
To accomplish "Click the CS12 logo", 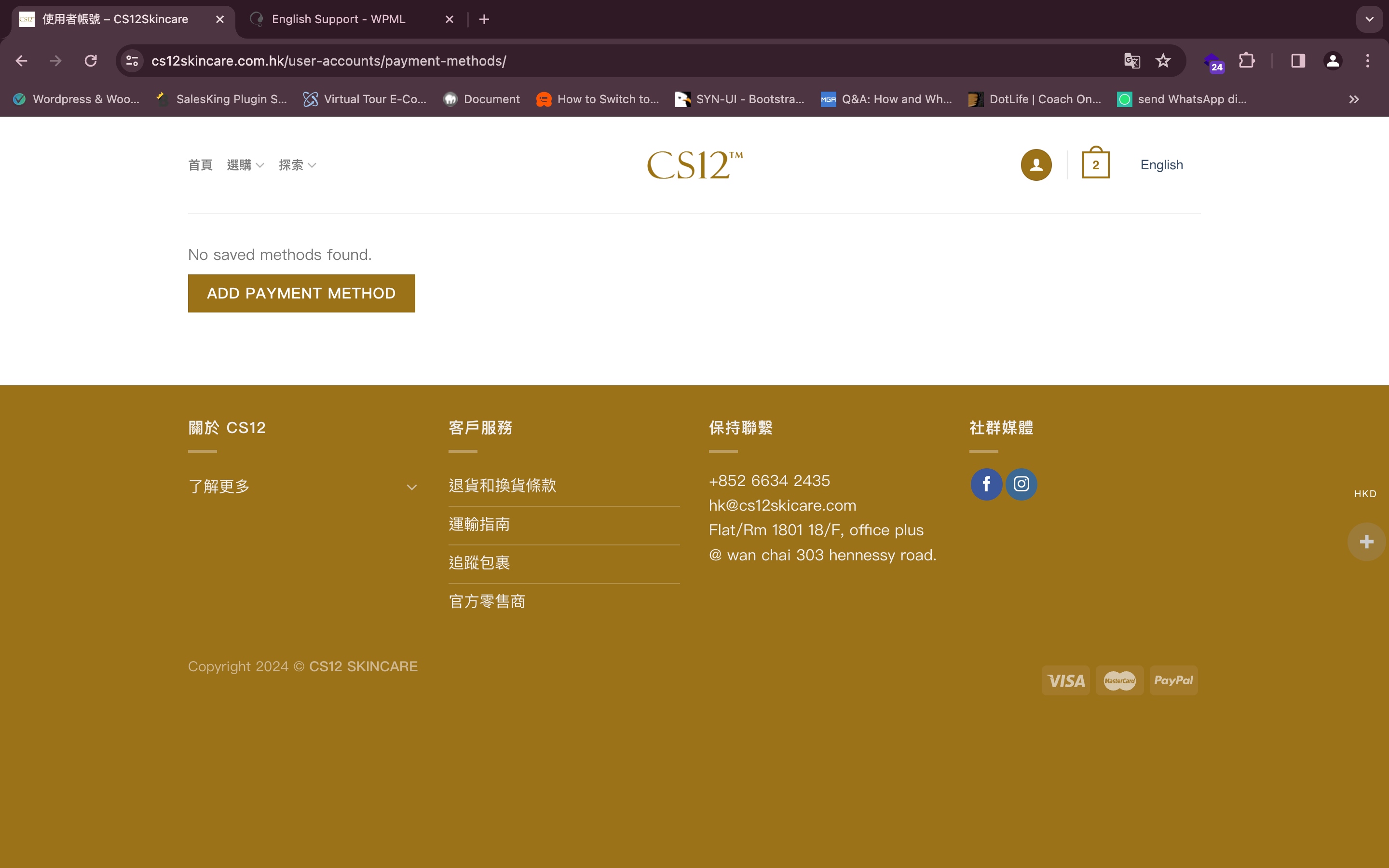I will click(694, 165).
